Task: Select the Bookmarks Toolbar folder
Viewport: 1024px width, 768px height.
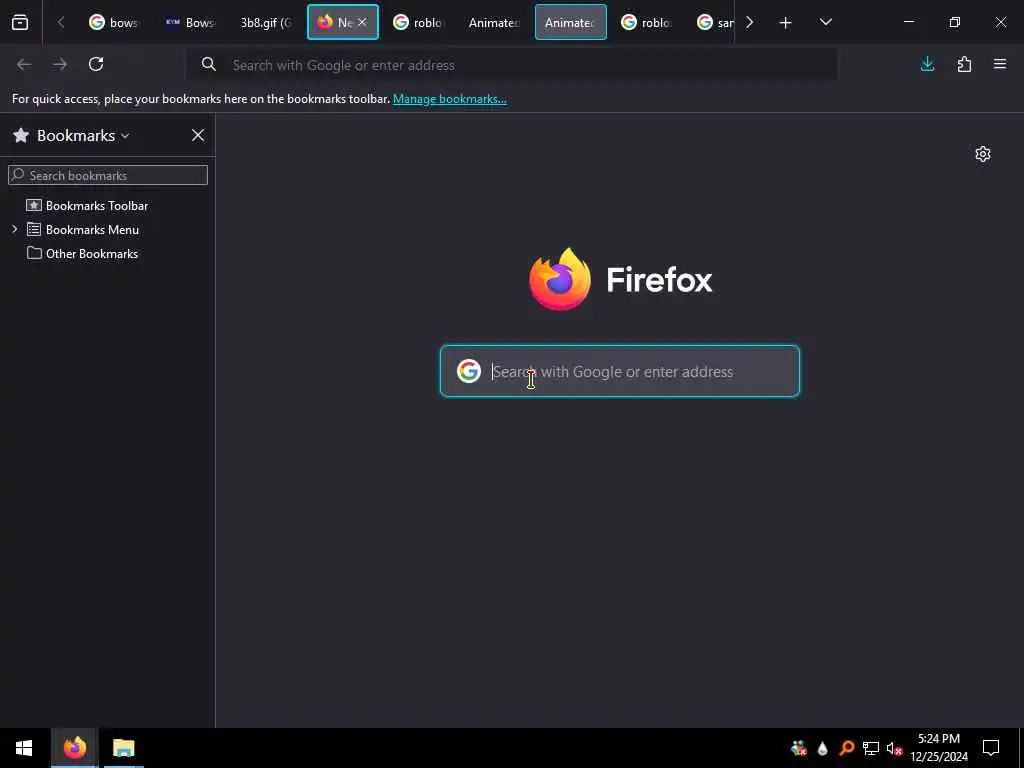Action: (97, 206)
